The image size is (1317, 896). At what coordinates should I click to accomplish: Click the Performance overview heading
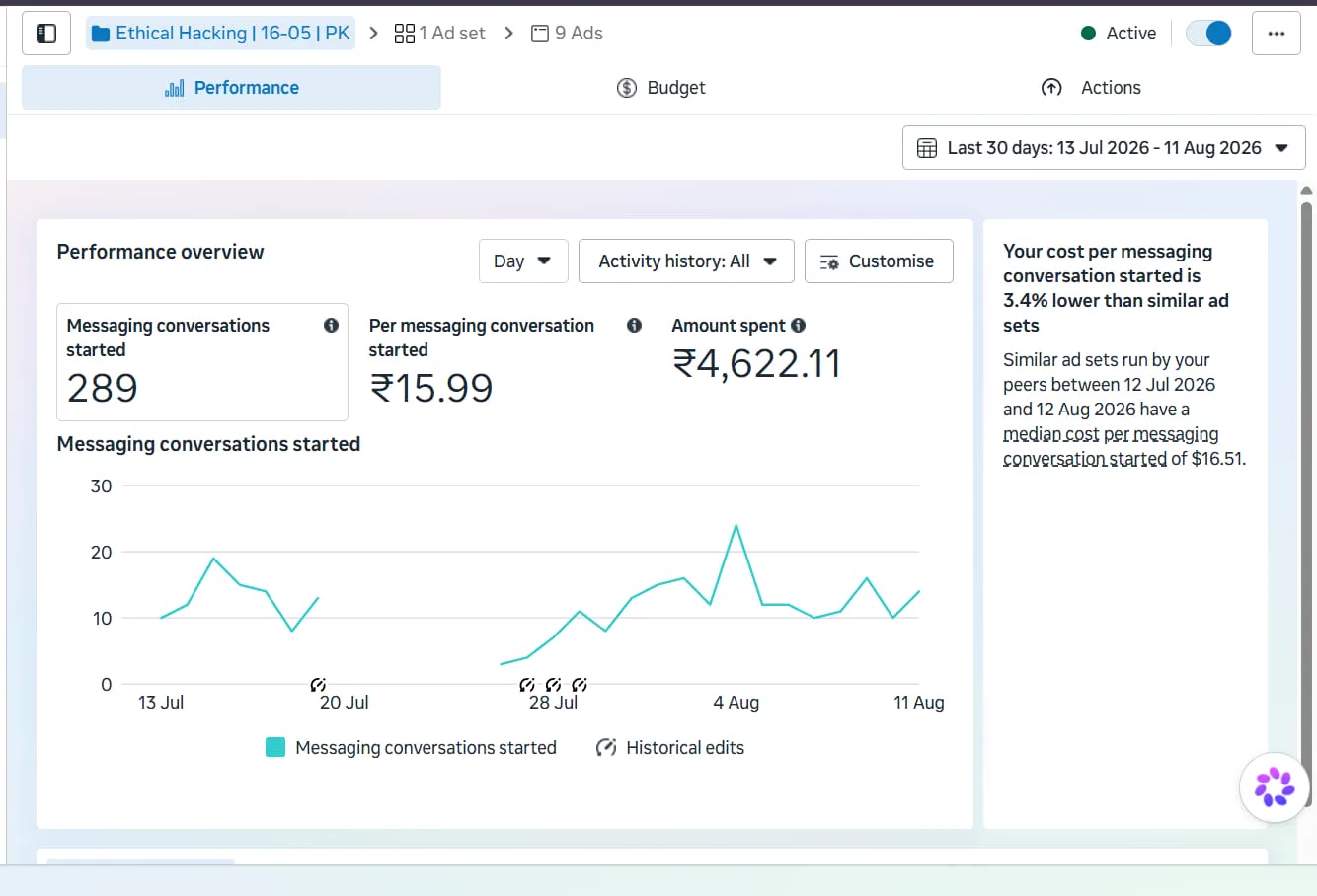coord(160,252)
